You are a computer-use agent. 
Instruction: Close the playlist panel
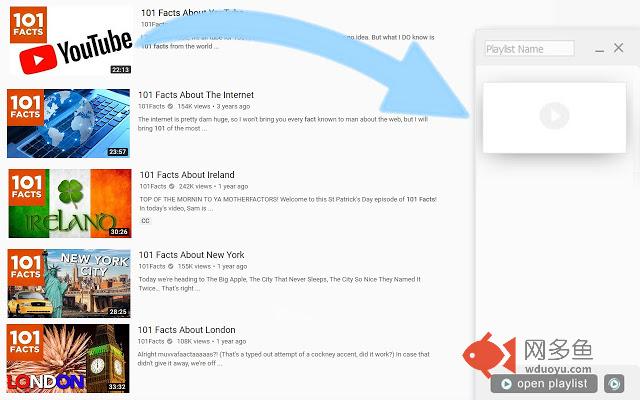point(618,48)
